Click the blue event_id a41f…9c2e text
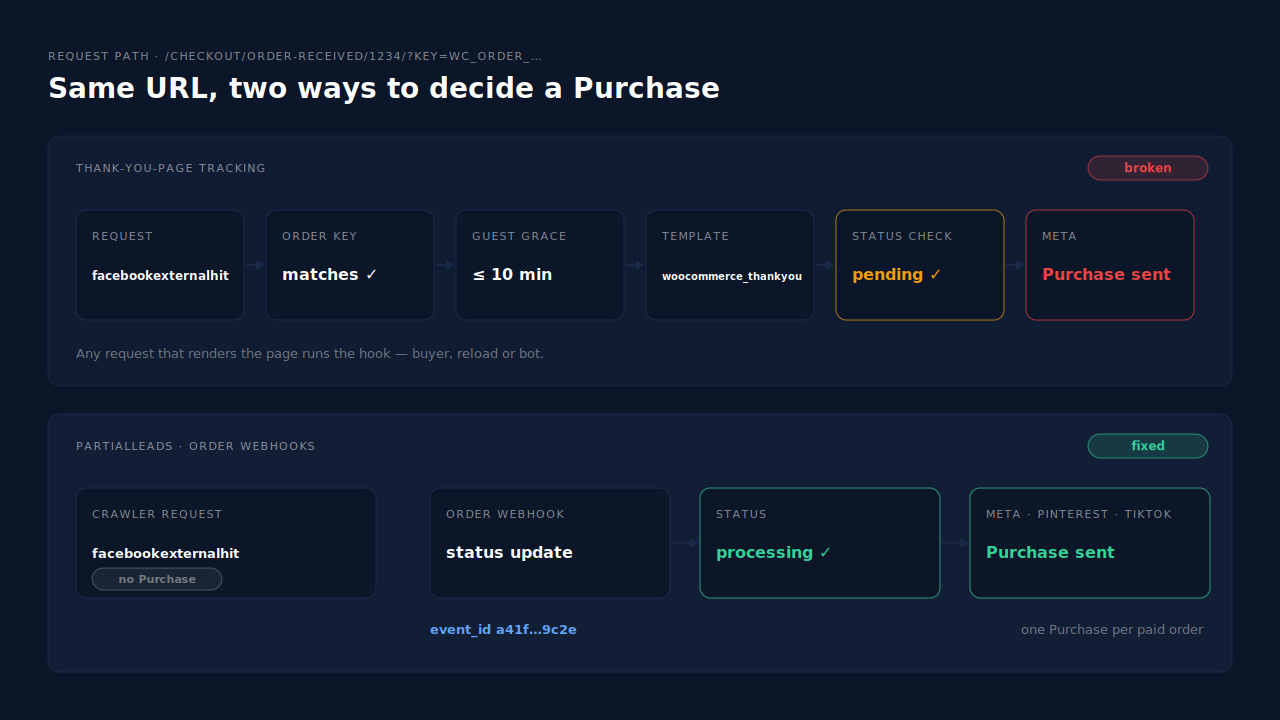Viewport: 1280px width, 720px height. pyautogui.click(x=503, y=630)
